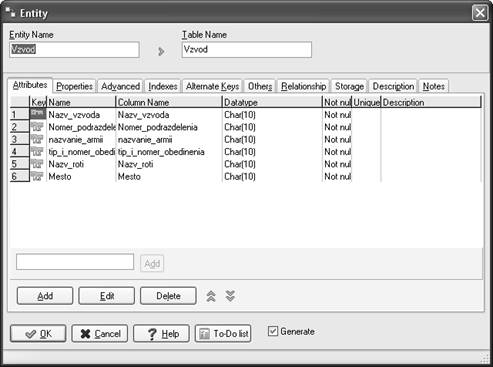Switch to the Properties tab
493x367 pixels.
74,86
